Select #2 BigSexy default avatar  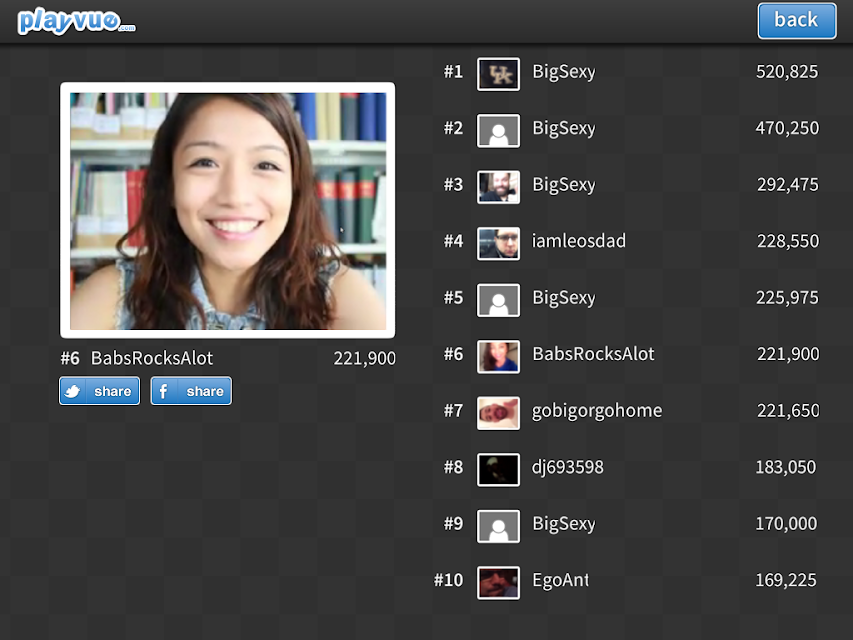[x=498, y=131]
